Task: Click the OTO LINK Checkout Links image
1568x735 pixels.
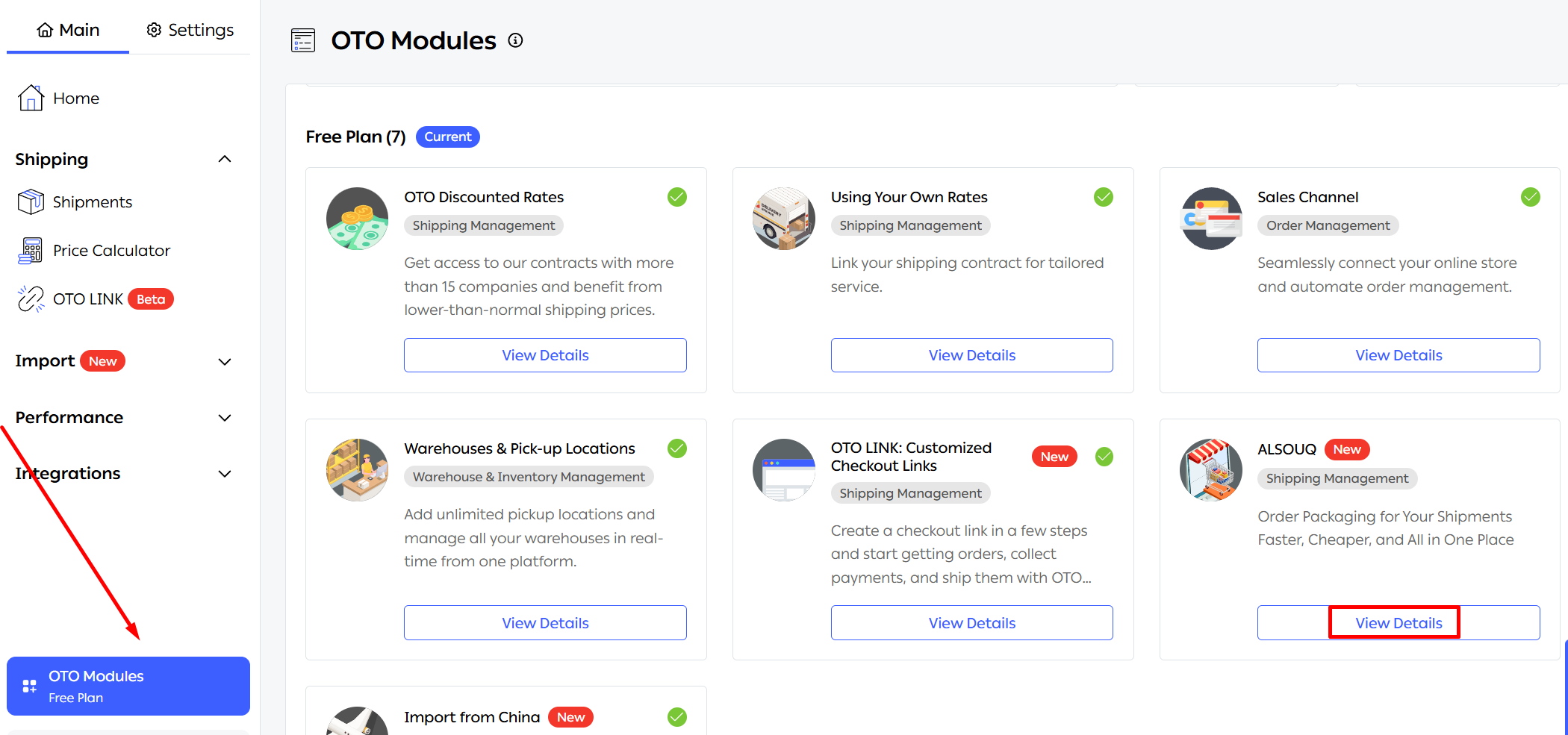Action: coord(784,470)
